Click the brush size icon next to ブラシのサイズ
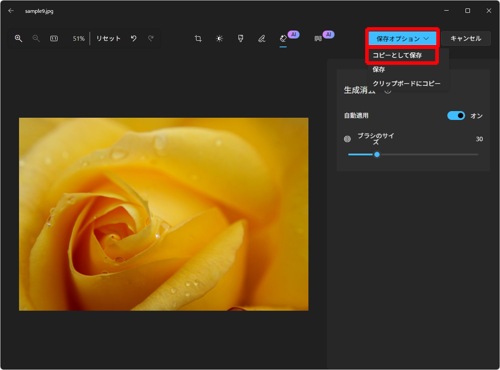 pyautogui.click(x=347, y=139)
